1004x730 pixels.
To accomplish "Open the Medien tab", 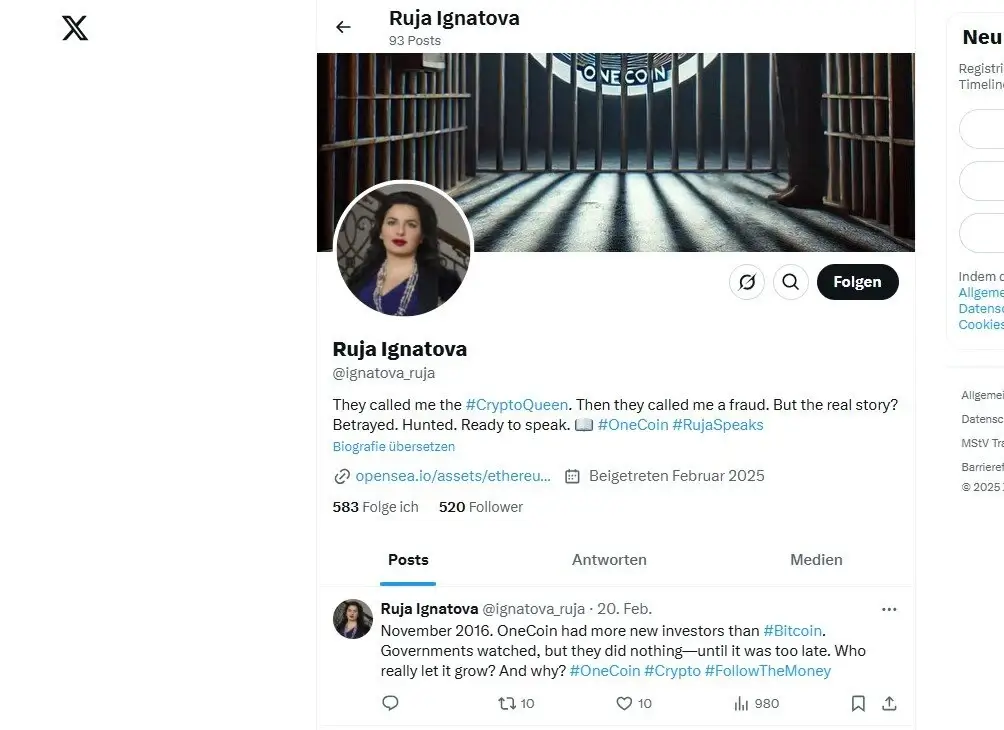I will click(816, 560).
